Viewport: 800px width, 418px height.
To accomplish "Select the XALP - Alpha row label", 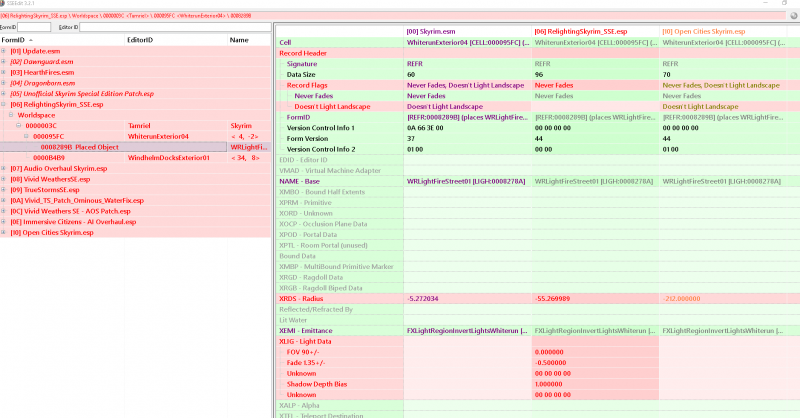I will (299, 405).
